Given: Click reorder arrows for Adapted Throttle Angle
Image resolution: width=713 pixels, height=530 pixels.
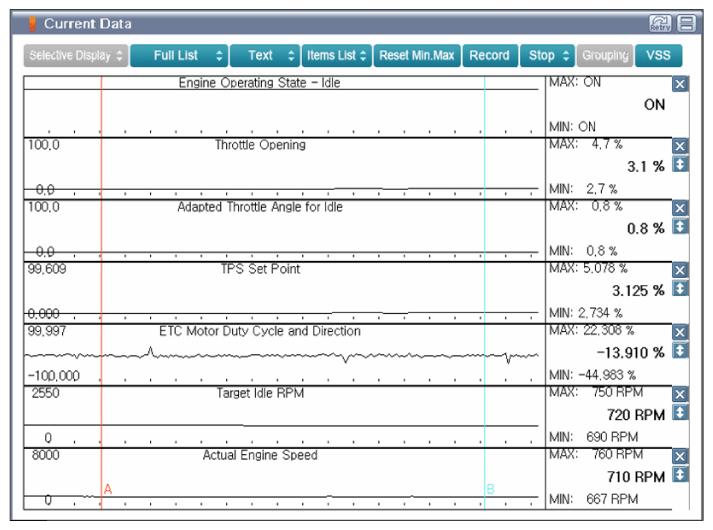Looking at the screenshot, I should (x=681, y=226).
